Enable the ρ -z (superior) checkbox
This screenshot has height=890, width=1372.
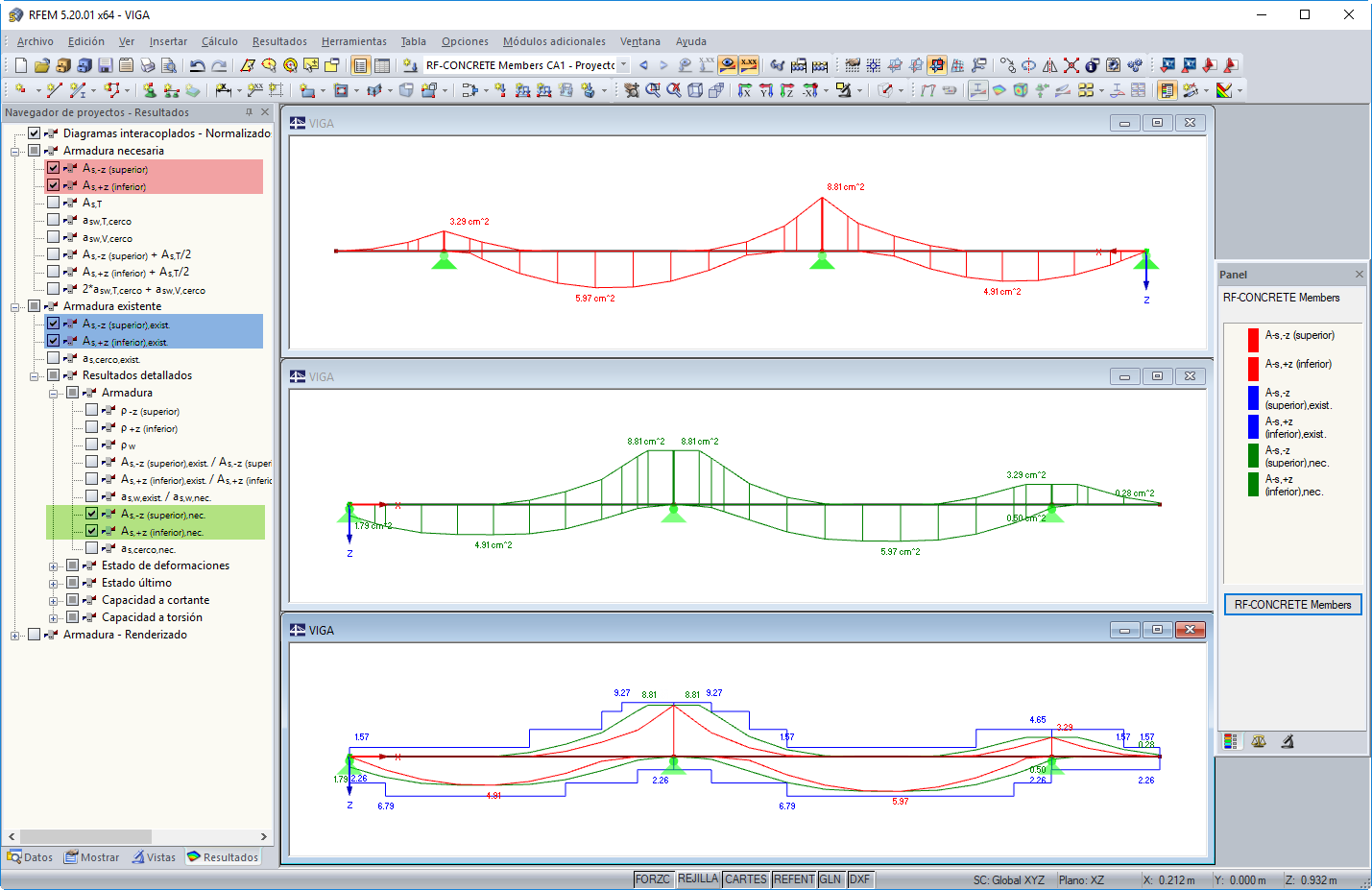coord(91,409)
